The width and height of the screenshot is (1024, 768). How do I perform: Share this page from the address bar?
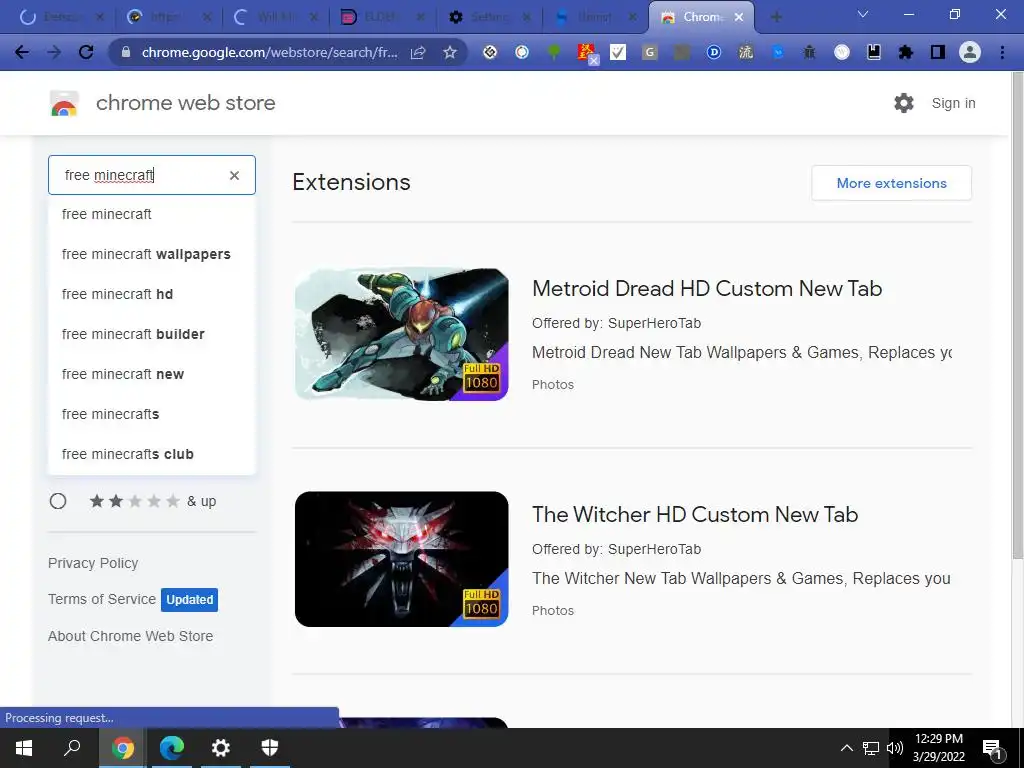pos(418,52)
